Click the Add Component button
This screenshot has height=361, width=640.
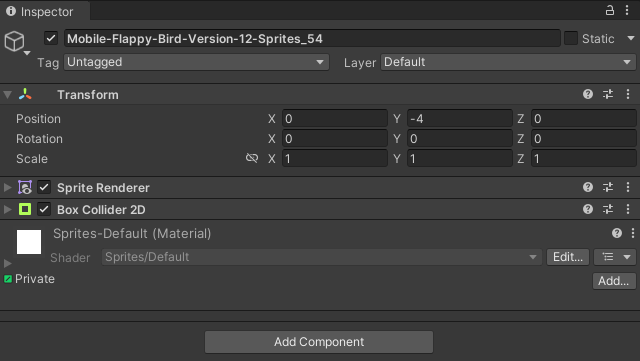(319, 342)
